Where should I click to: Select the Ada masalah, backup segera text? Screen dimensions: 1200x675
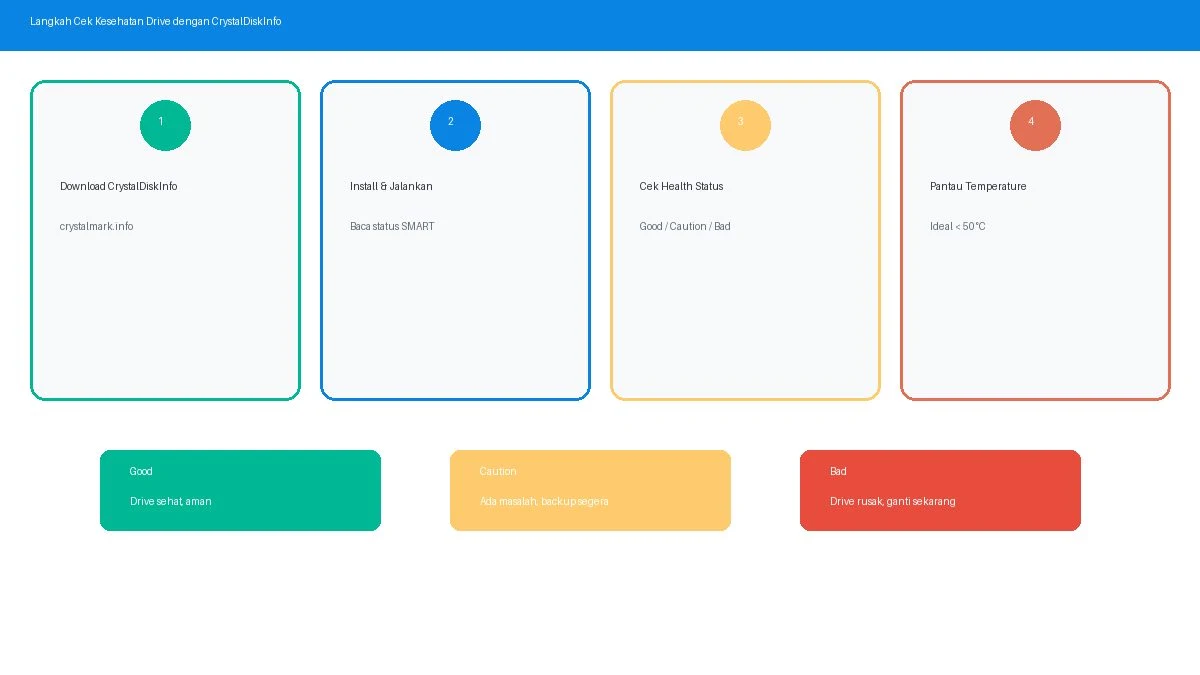coord(544,502)
